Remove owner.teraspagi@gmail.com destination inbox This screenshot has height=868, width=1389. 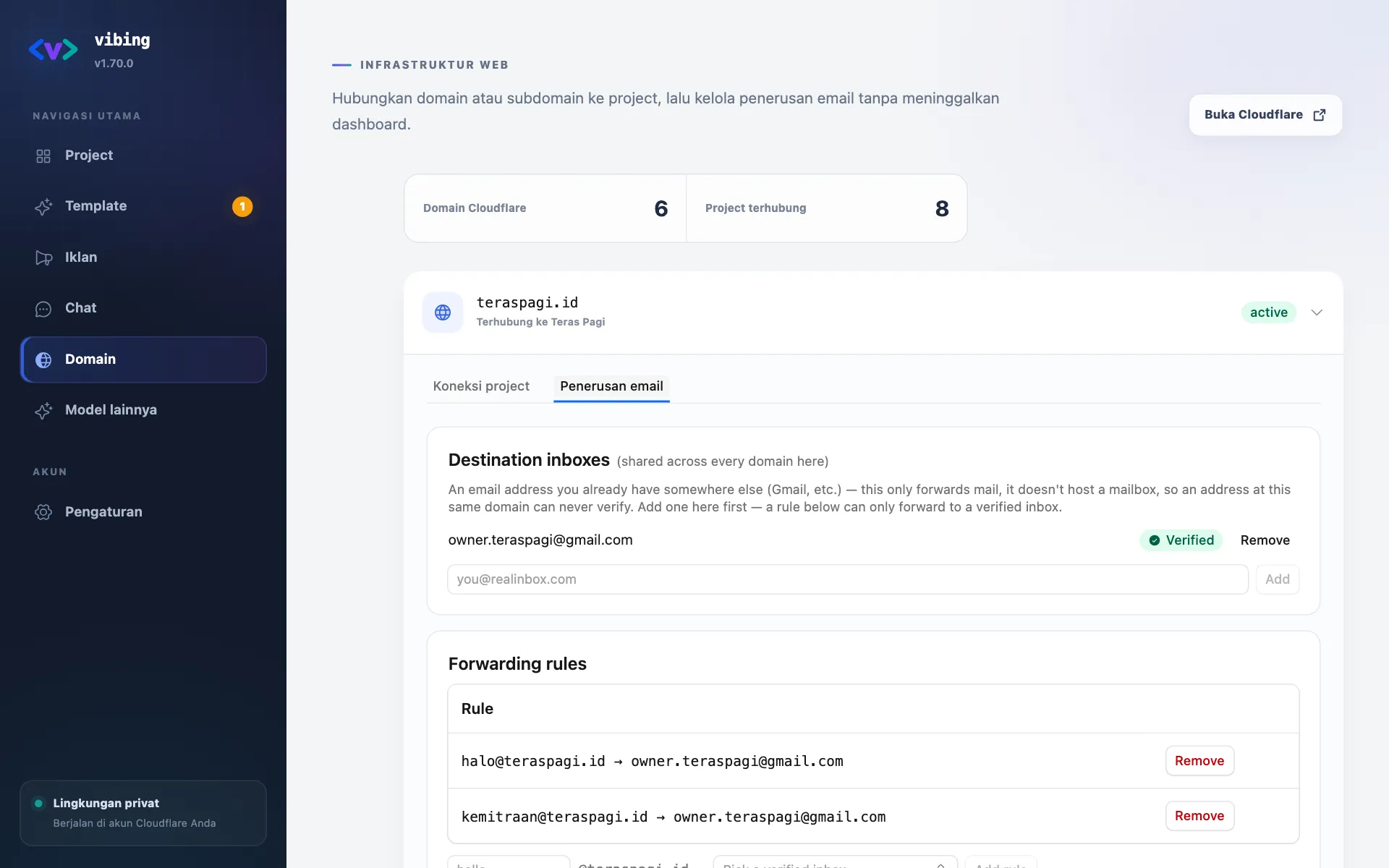[x=1265, y=540]
